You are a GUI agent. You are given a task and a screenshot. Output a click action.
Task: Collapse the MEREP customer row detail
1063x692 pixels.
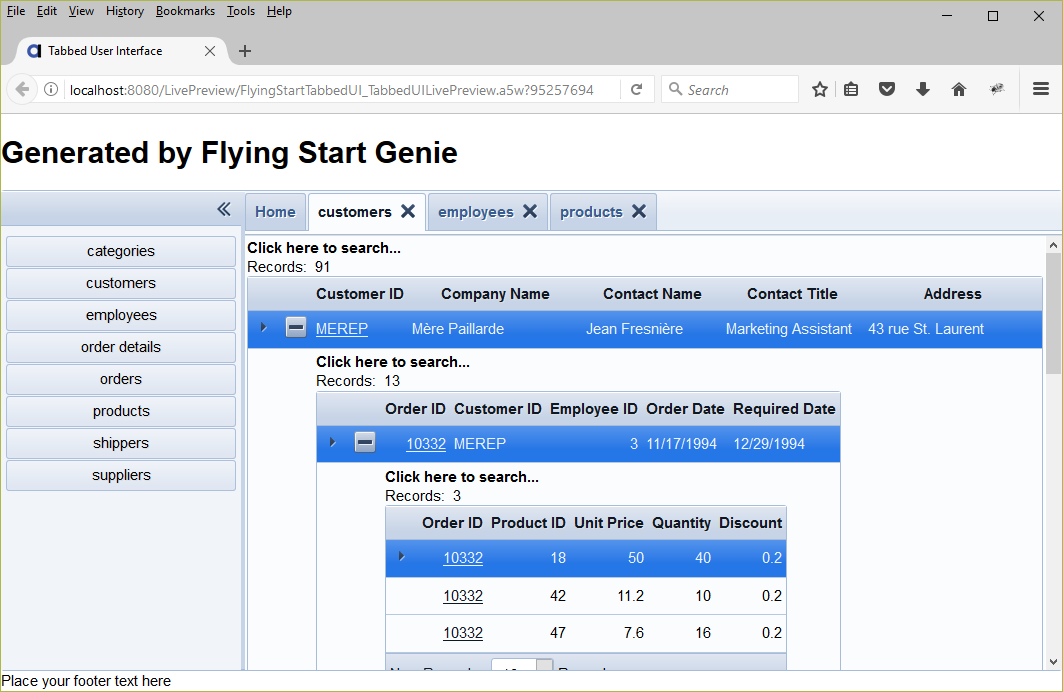click(x=296, y=328)
